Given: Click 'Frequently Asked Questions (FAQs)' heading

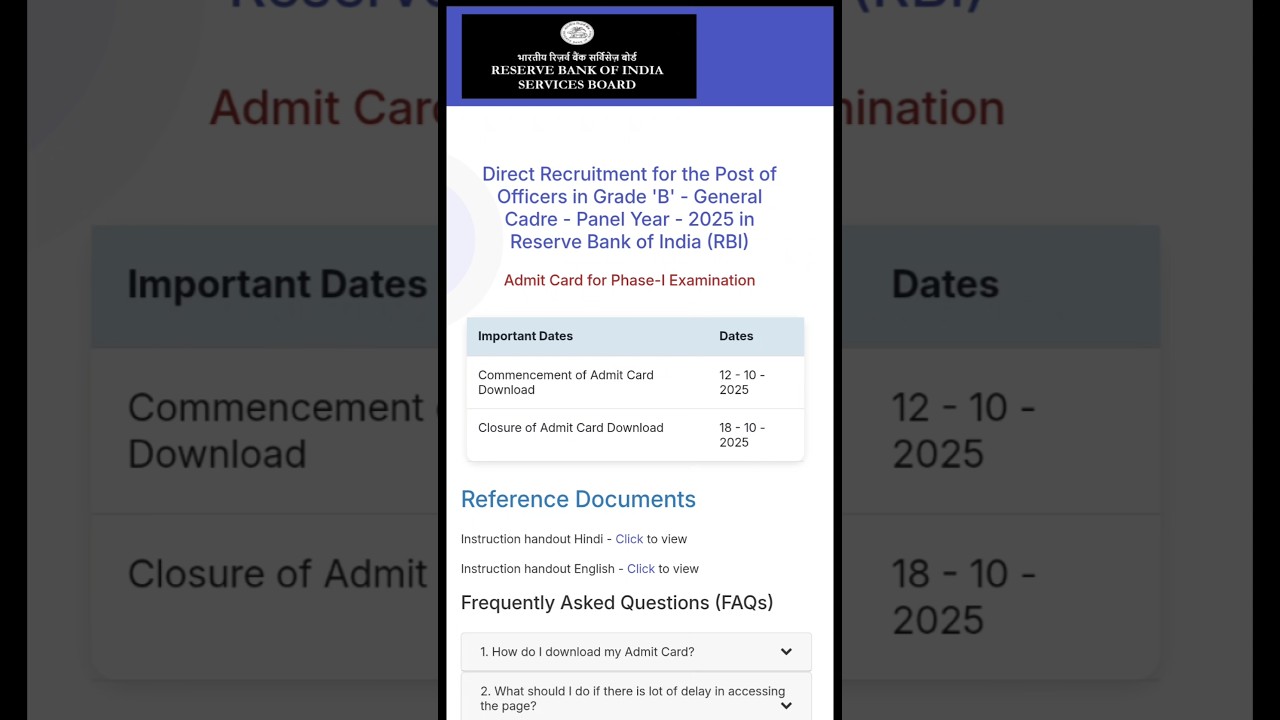Looking at the screenshot, I should click(617, 603).
